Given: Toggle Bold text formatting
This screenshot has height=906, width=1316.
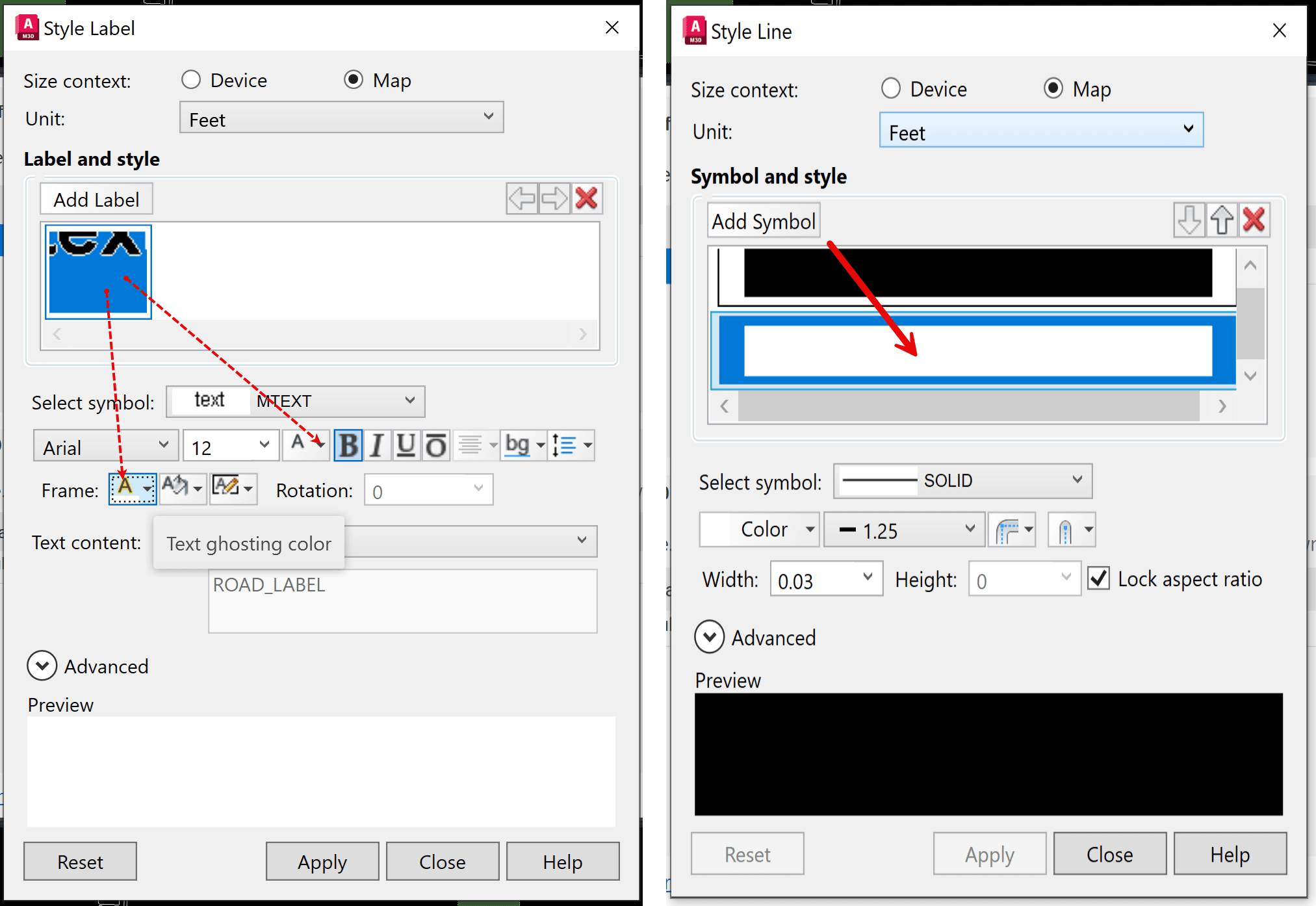Looking at the screenshot, I should point(348,446).
